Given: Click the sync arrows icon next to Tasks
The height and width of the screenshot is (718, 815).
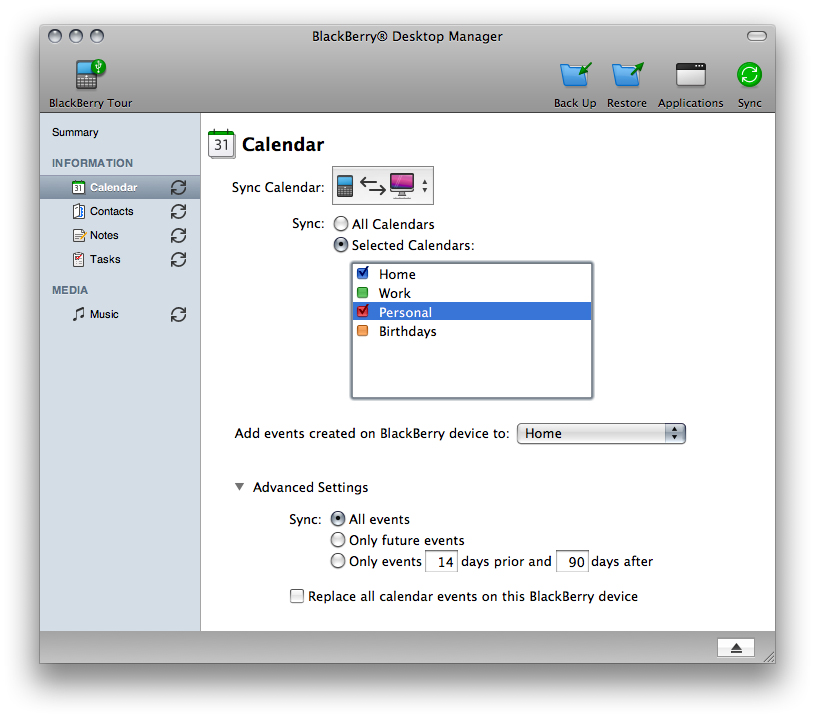Looking at the screenshot, I should 178,259.
